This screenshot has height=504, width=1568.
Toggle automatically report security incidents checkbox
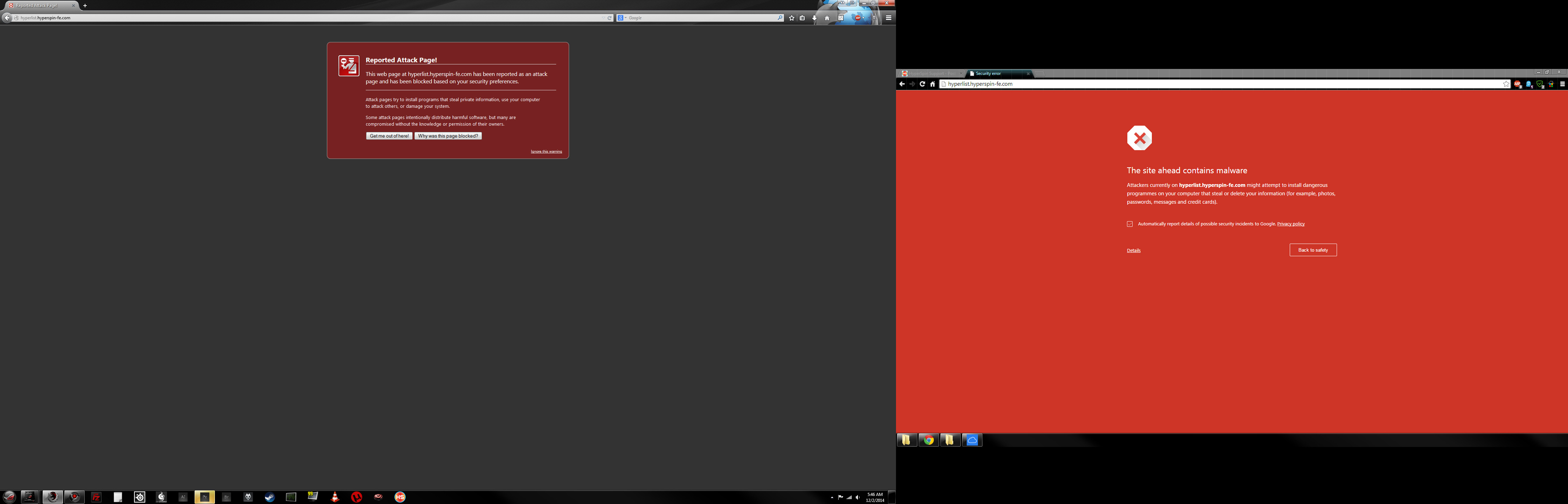[x=1130, y=224]
